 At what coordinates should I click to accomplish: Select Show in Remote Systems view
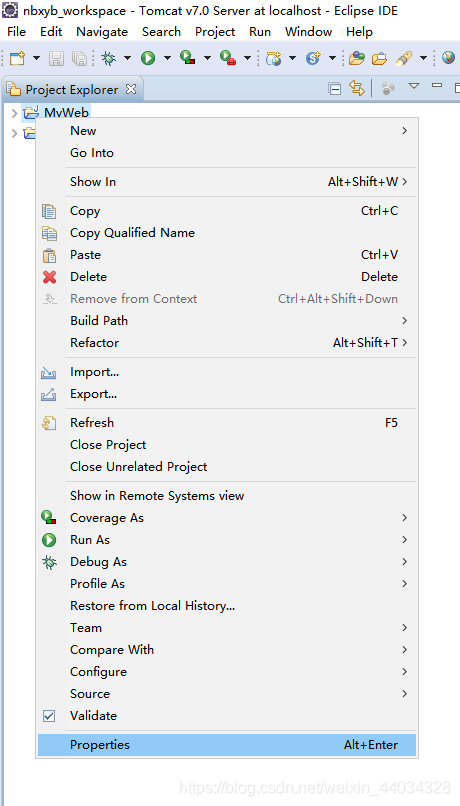click(x=227, y=496)
